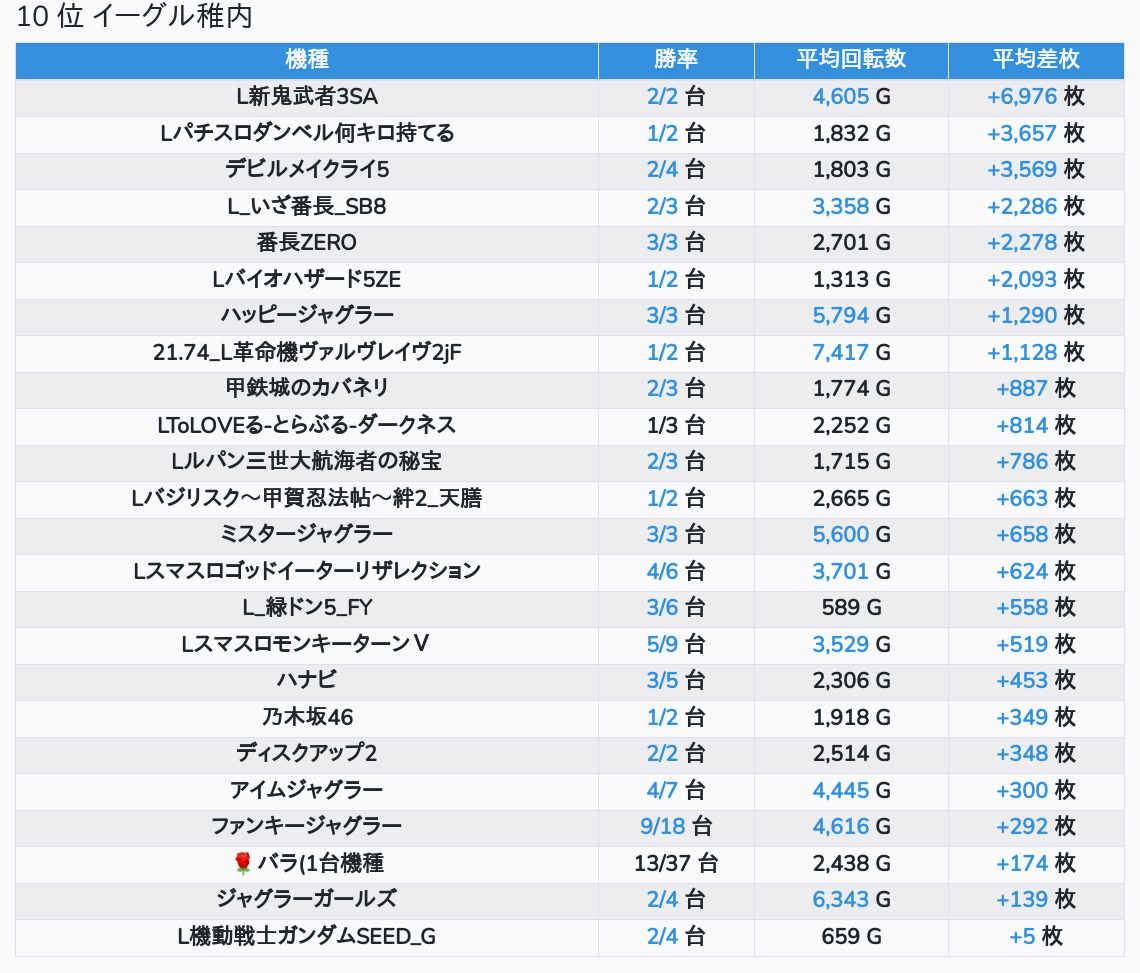Select the 5/9 win rate for モンキーターンV

tap(662, 644)
